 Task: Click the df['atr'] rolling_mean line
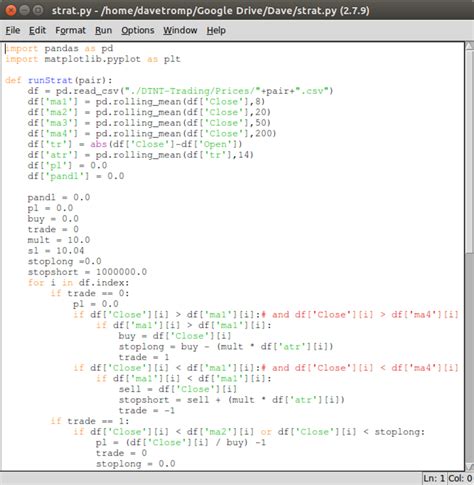pos(141,155)
